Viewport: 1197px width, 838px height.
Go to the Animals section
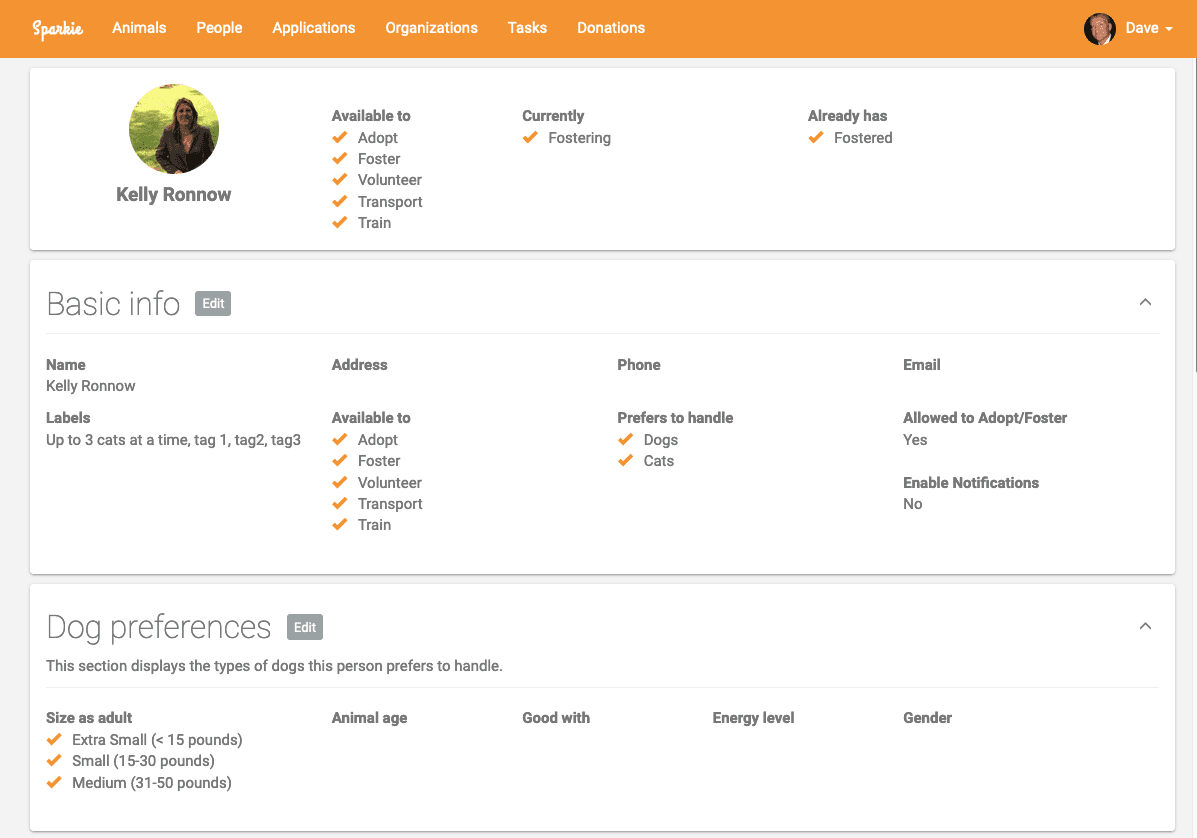(139, 28)
